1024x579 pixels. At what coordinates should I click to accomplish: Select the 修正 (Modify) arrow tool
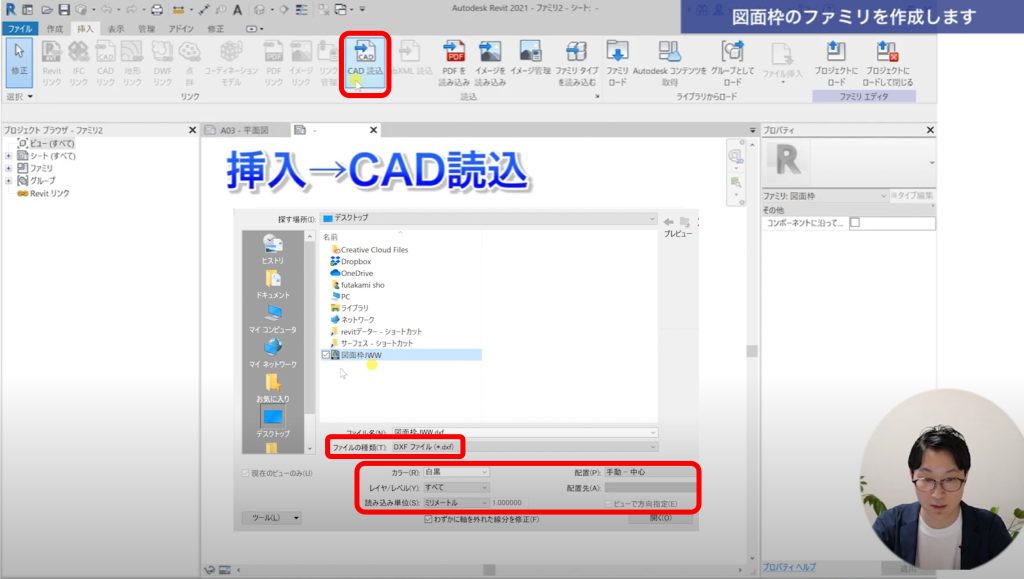(19, 58)
